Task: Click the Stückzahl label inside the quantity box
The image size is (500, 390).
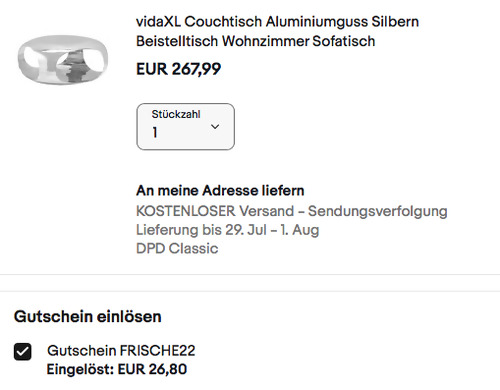Action: [x=176, y=114]
